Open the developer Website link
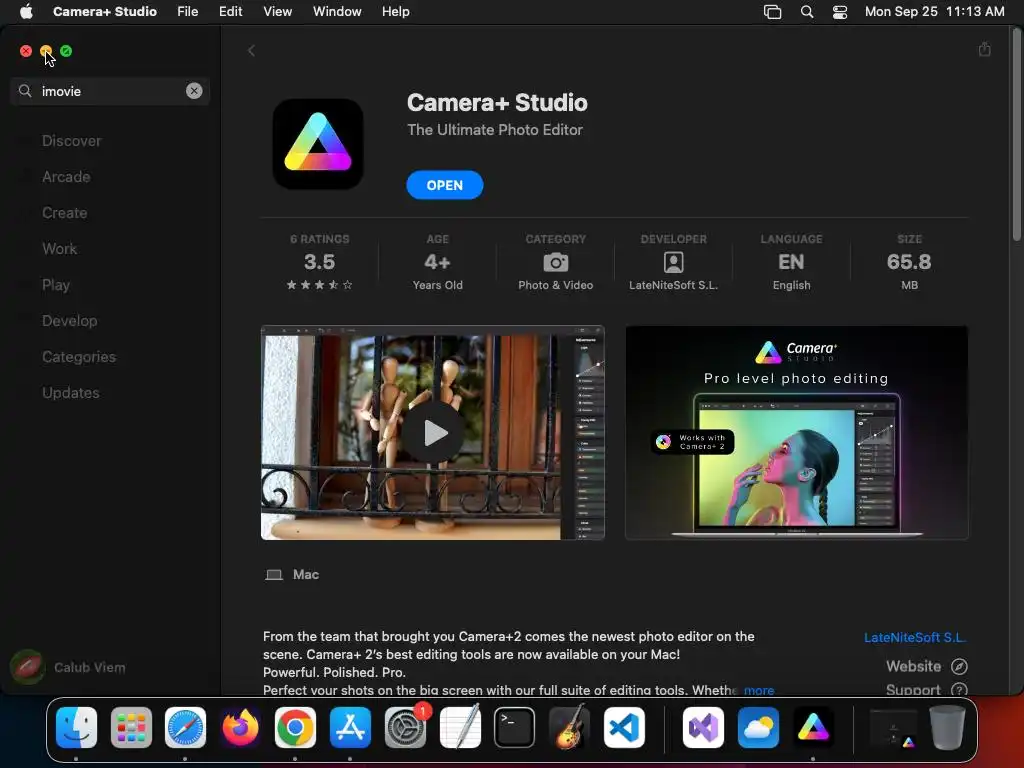This screenshot has width=1024, height=768. click(x=926, y=666)
